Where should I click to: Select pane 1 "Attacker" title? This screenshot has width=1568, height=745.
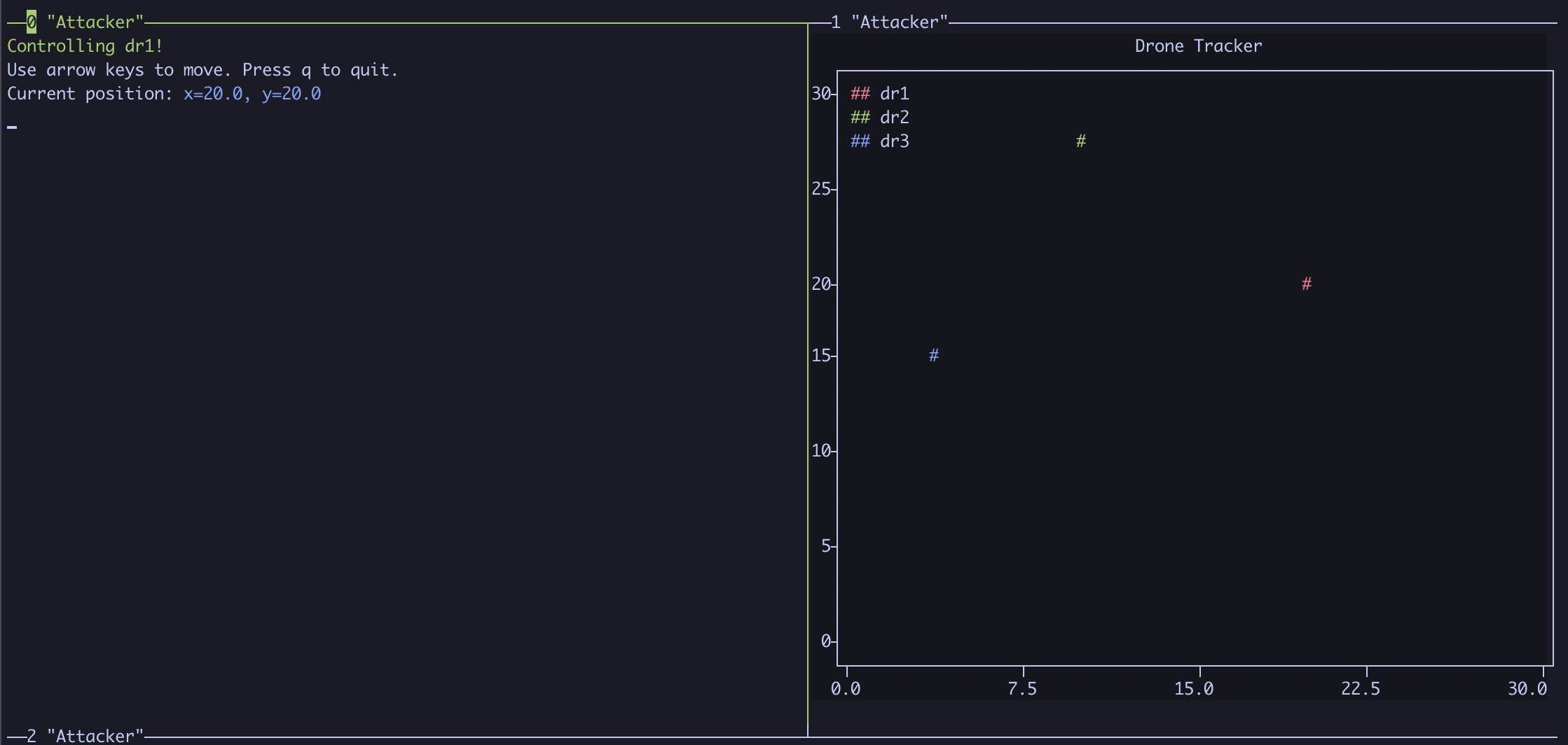[889, 22]
